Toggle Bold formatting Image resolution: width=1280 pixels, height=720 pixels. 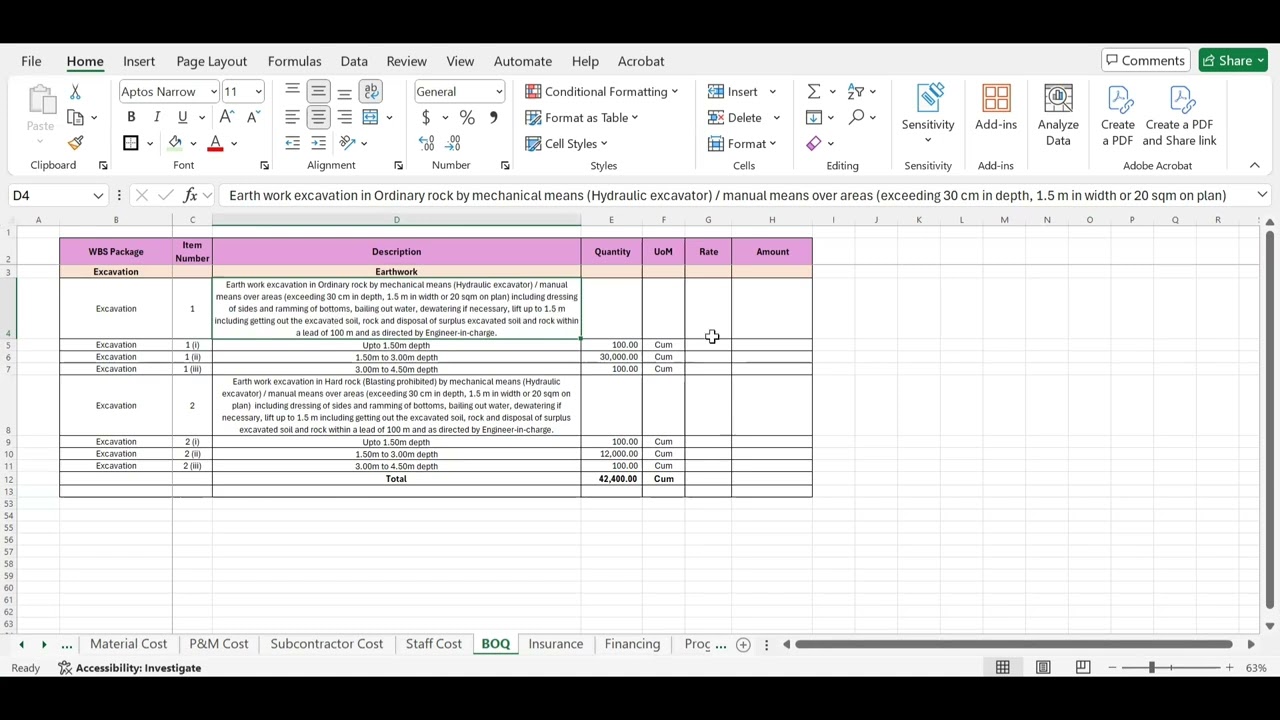(x=131, y=117)
